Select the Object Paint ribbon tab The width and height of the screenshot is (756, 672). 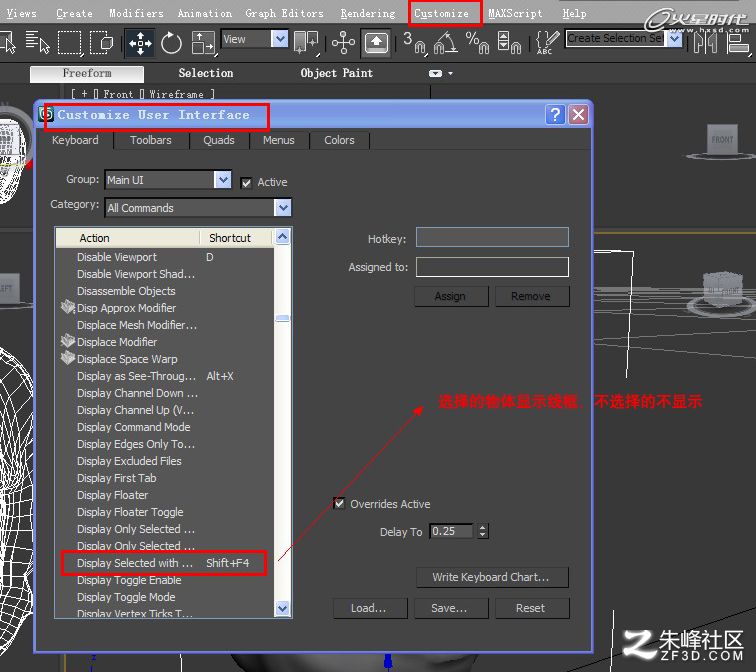pos(337,73)
